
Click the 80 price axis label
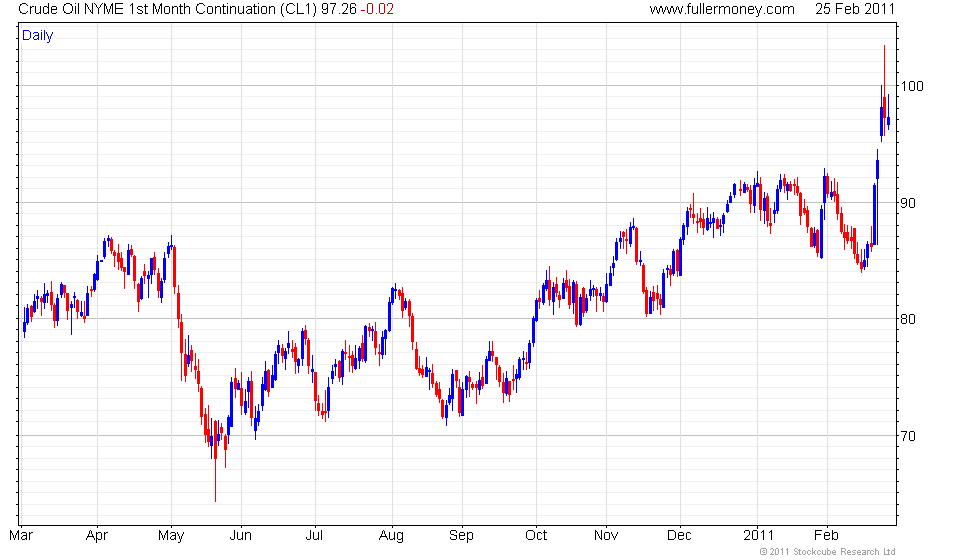pyautogui.click(x=908, y=319)
